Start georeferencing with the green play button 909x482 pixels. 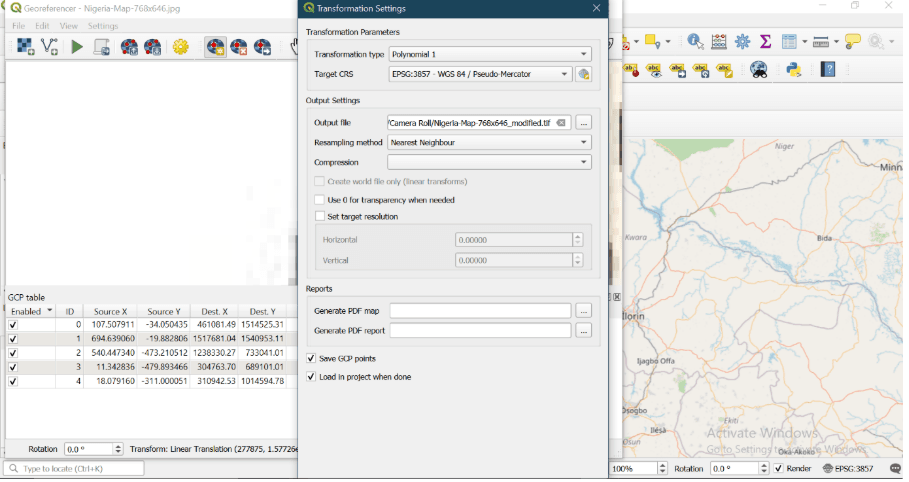coord(76,46)
